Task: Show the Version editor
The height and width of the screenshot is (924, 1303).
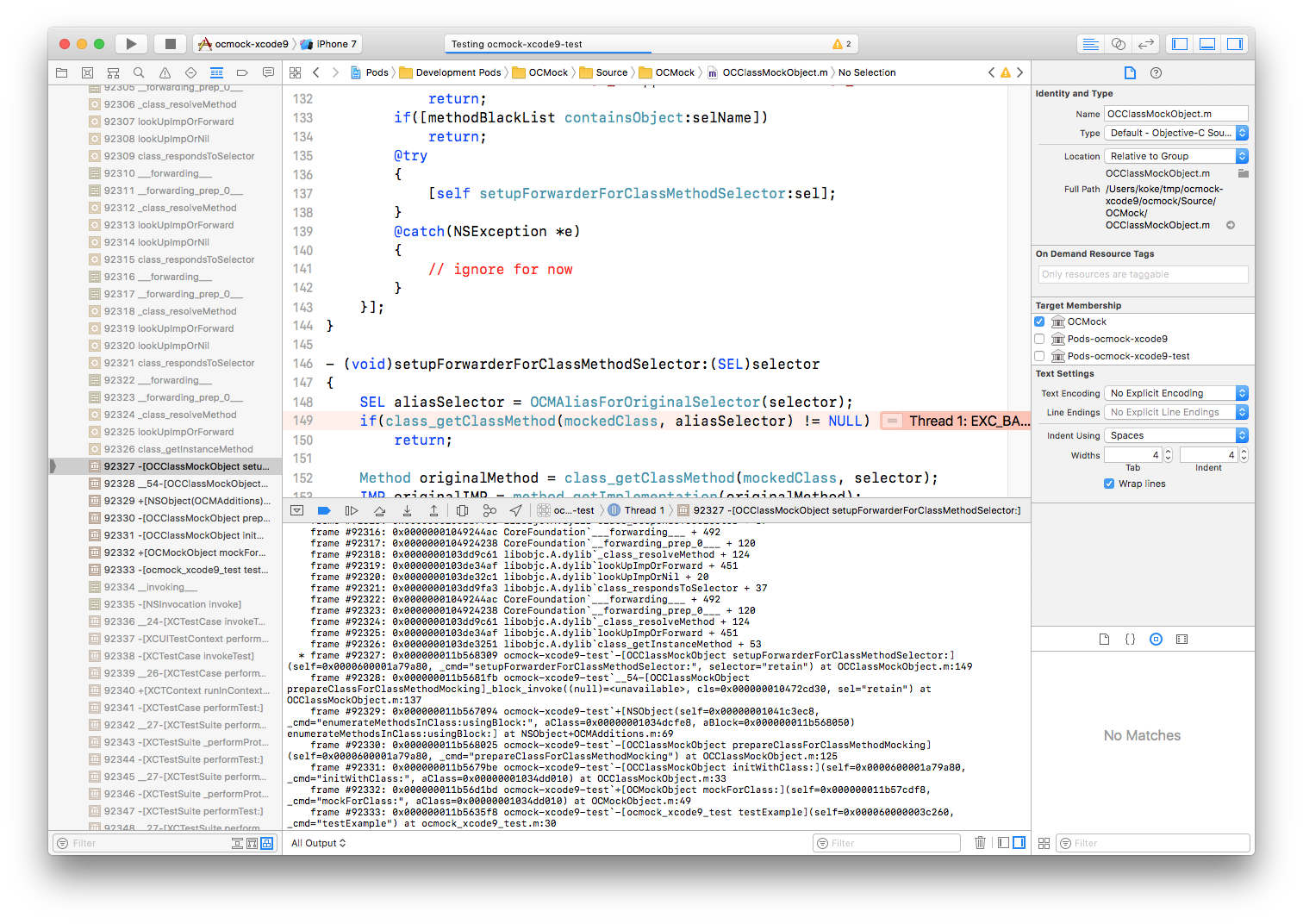Action: coord(1145,44)
